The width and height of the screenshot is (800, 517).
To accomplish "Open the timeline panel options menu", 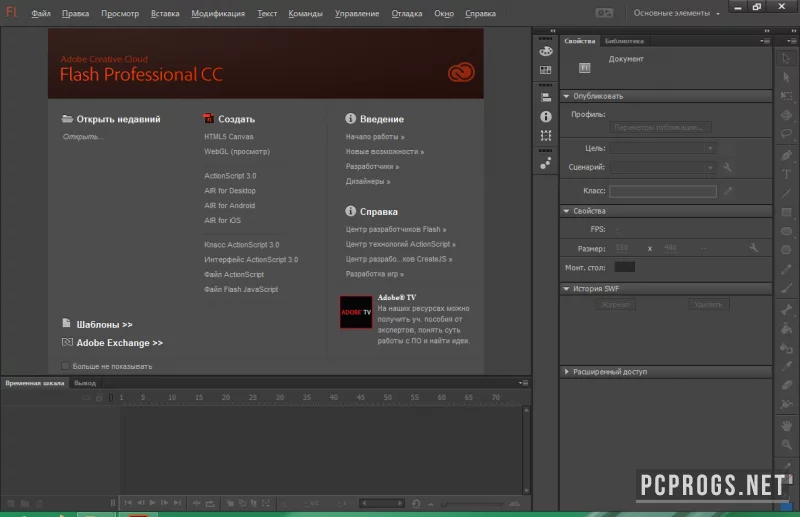I will click(523, 383).
